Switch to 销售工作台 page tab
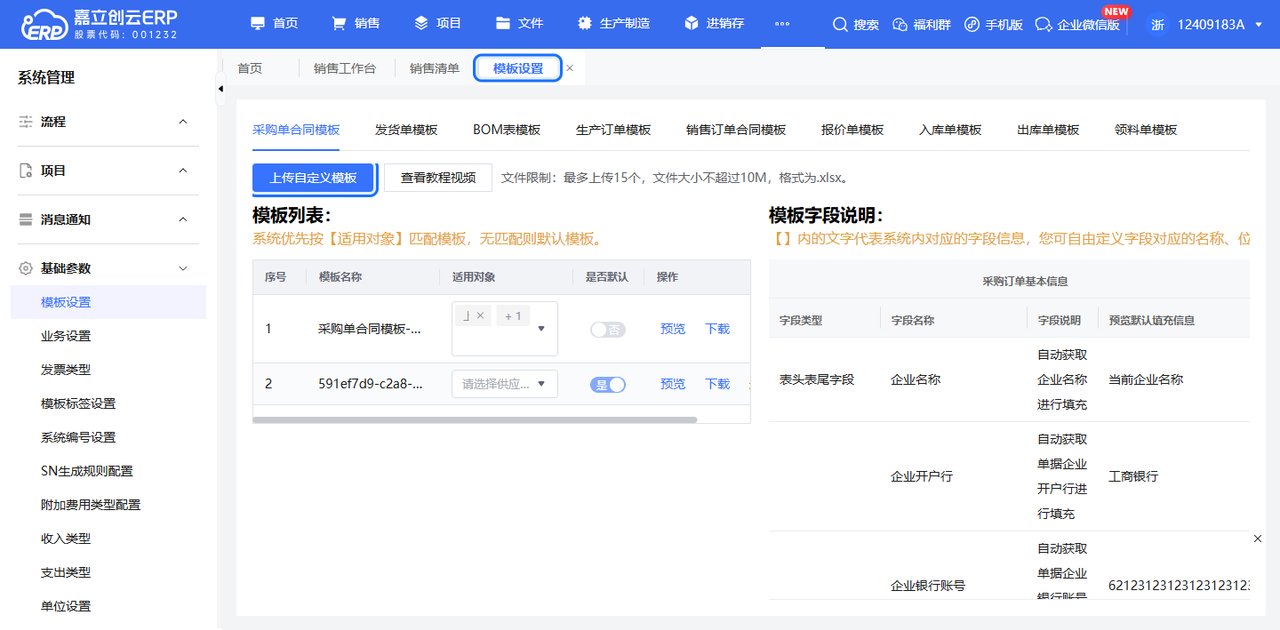Image resolution: width=1280 pixels, height=630 pixels. [x=345, y=68]
